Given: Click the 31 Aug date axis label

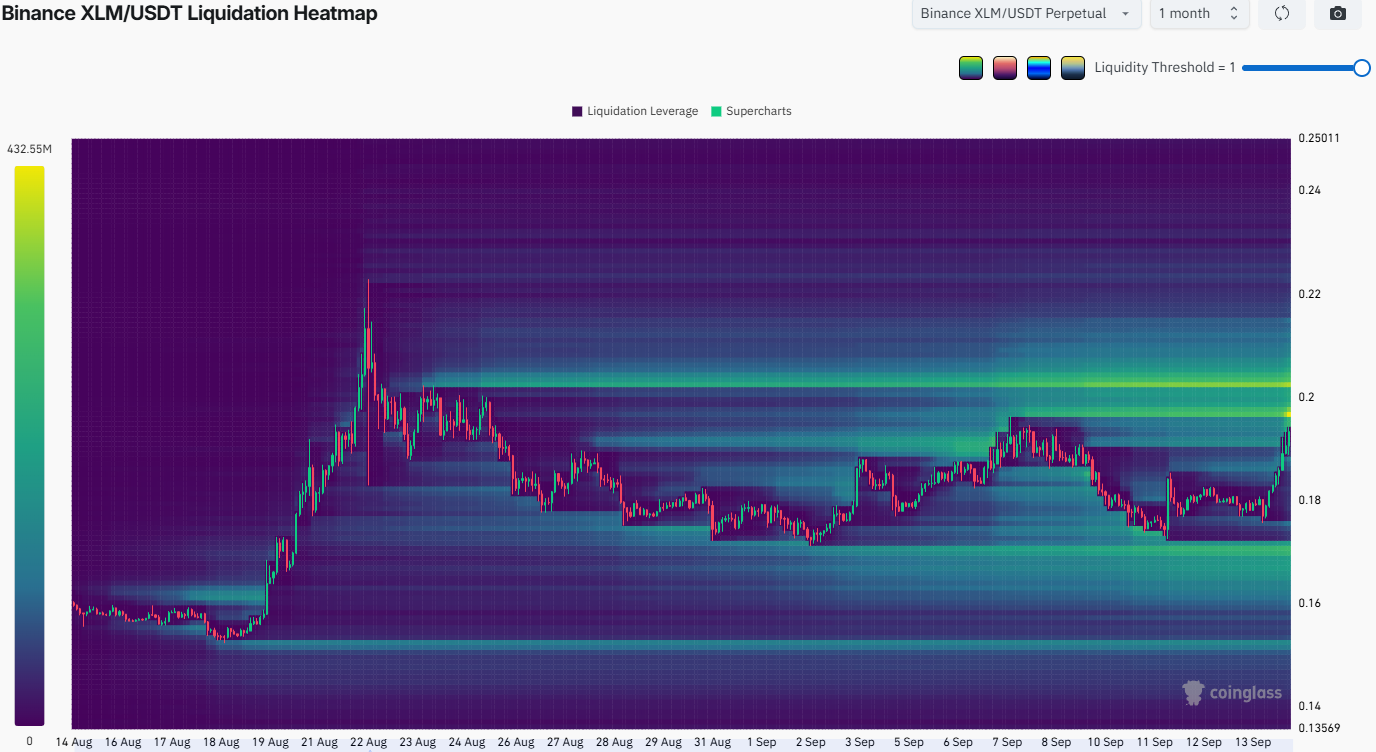Looking at the screenshot, I should pos(711,742).
